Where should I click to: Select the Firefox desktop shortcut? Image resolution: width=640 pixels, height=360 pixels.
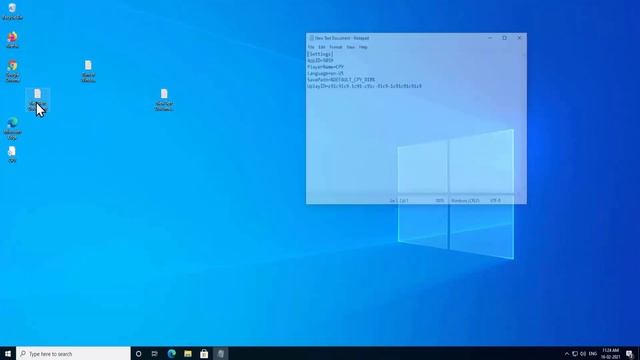pos(12,40)
